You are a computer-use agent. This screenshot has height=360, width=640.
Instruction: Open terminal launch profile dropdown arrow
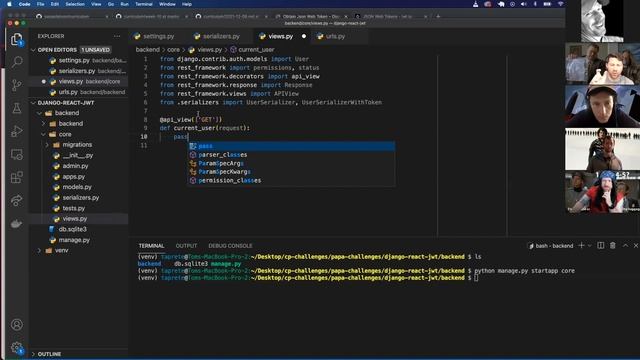click(x=589, y=245)
